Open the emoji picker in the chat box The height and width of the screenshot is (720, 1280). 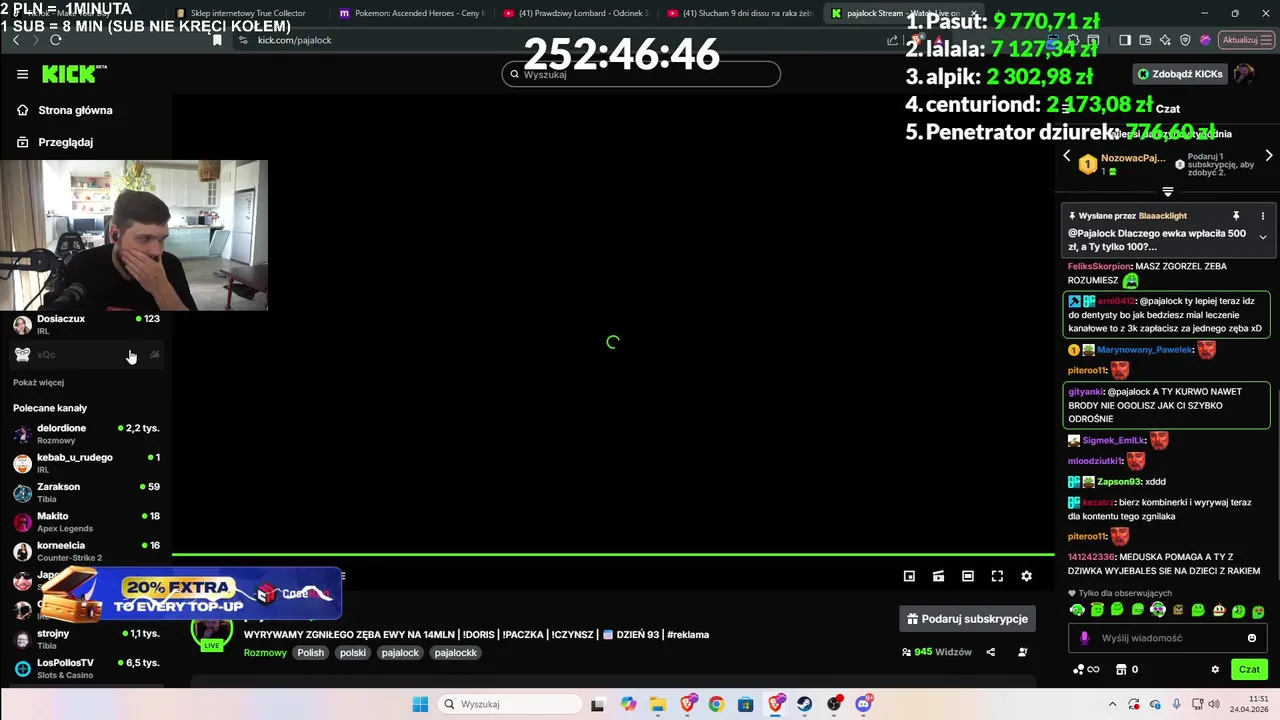pos(1252,638)
